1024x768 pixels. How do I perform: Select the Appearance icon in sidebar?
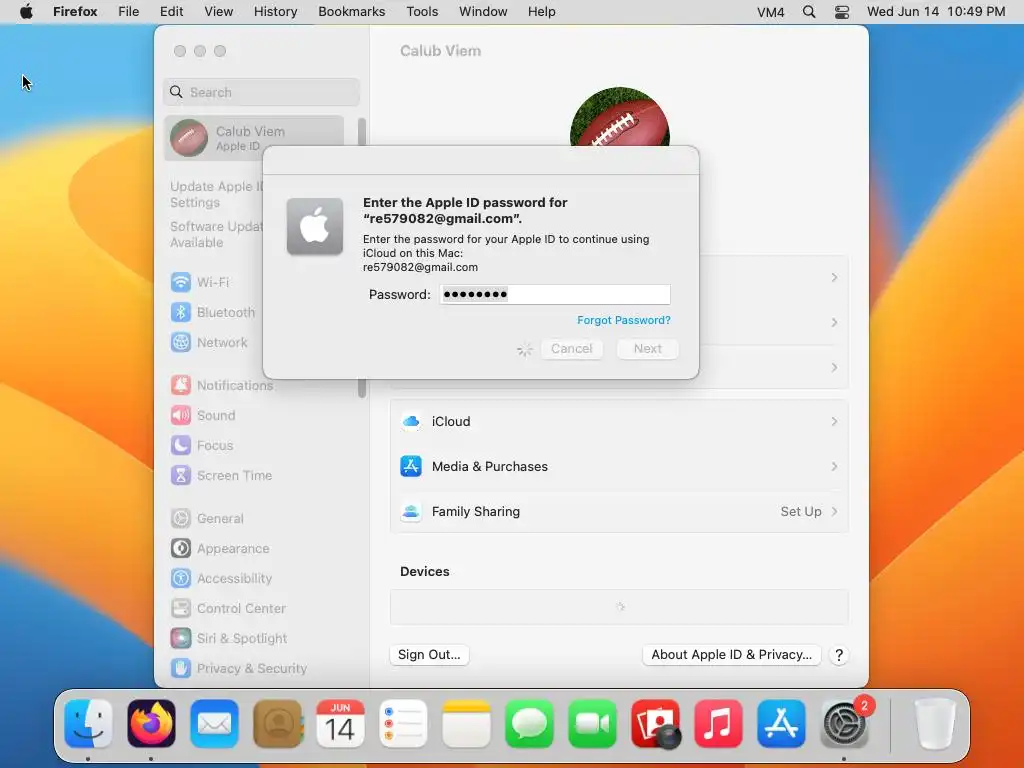tap(181, 549)
